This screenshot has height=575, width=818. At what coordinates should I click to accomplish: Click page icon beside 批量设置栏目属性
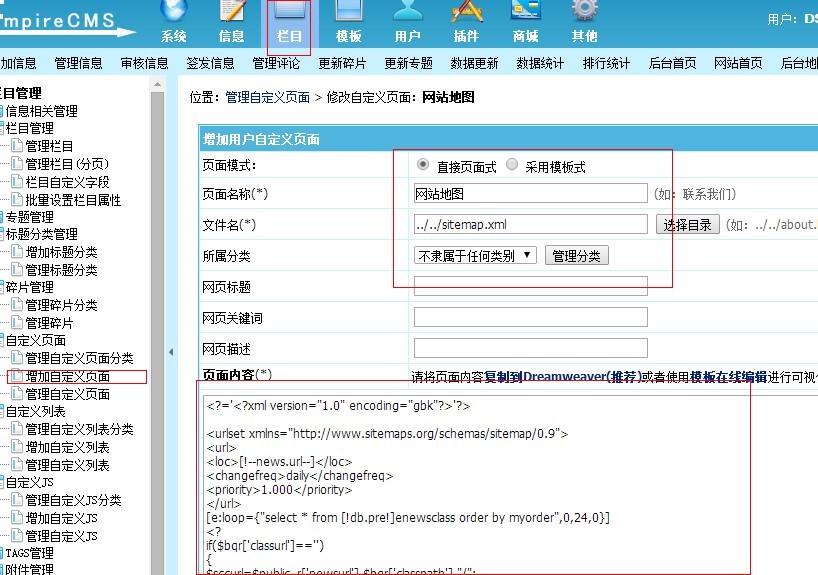(x=17, y=199)
